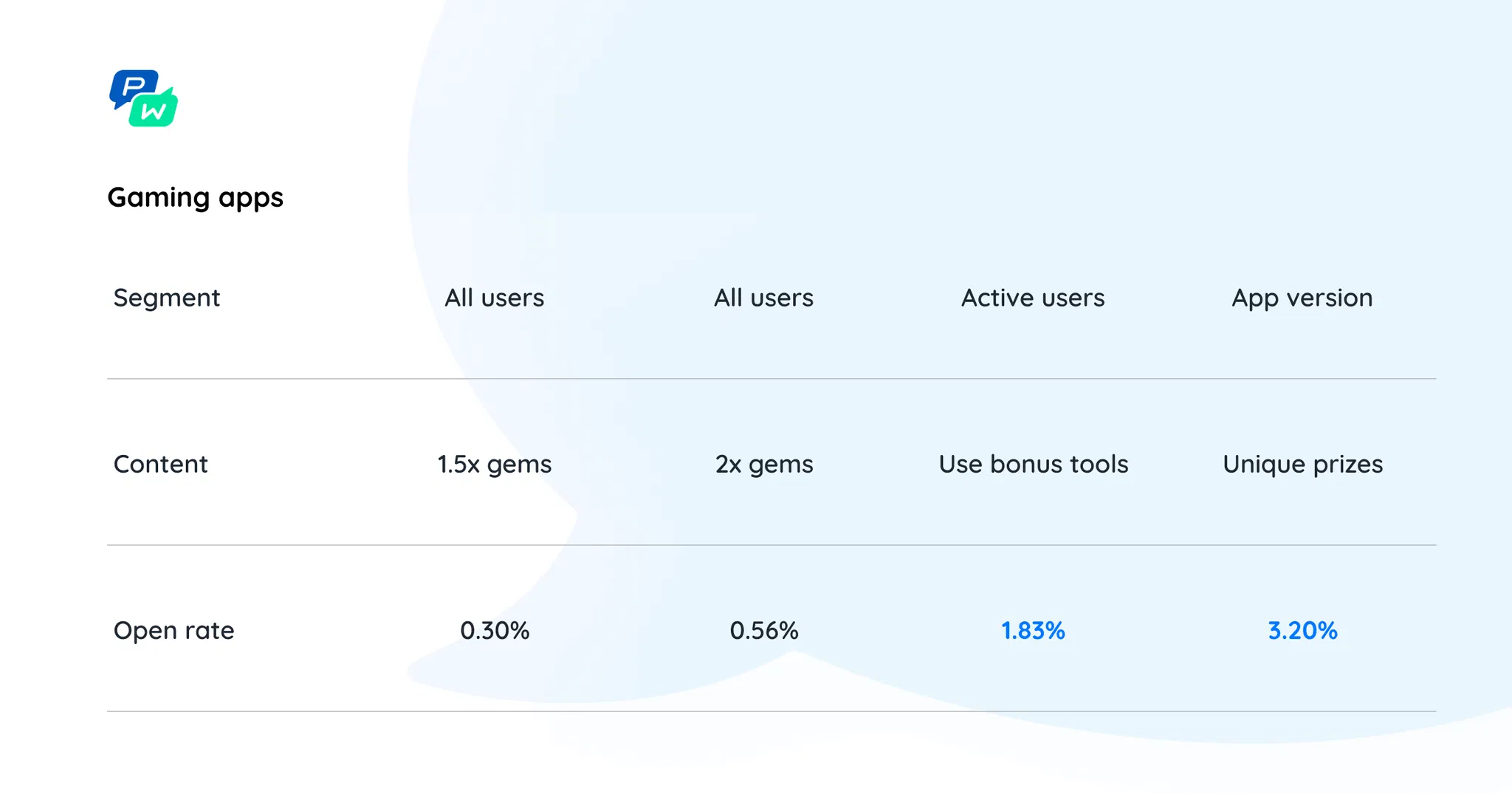Screen dimensions: 1512x794
Task: Click the highlighted 3.20% open rate
Action: pyautogui.click(x=1302, y=630)
